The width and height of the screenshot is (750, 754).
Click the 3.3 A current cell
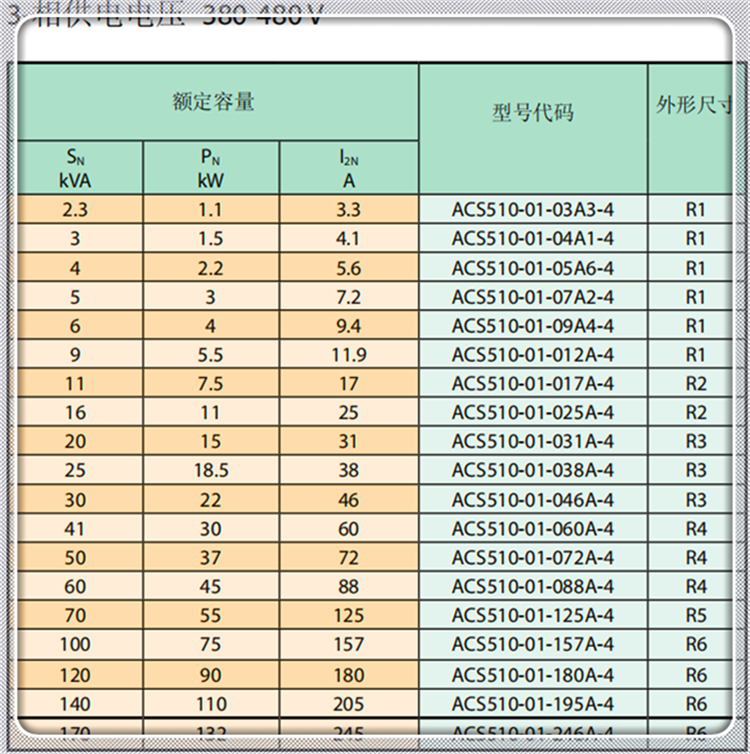[349, 210]
